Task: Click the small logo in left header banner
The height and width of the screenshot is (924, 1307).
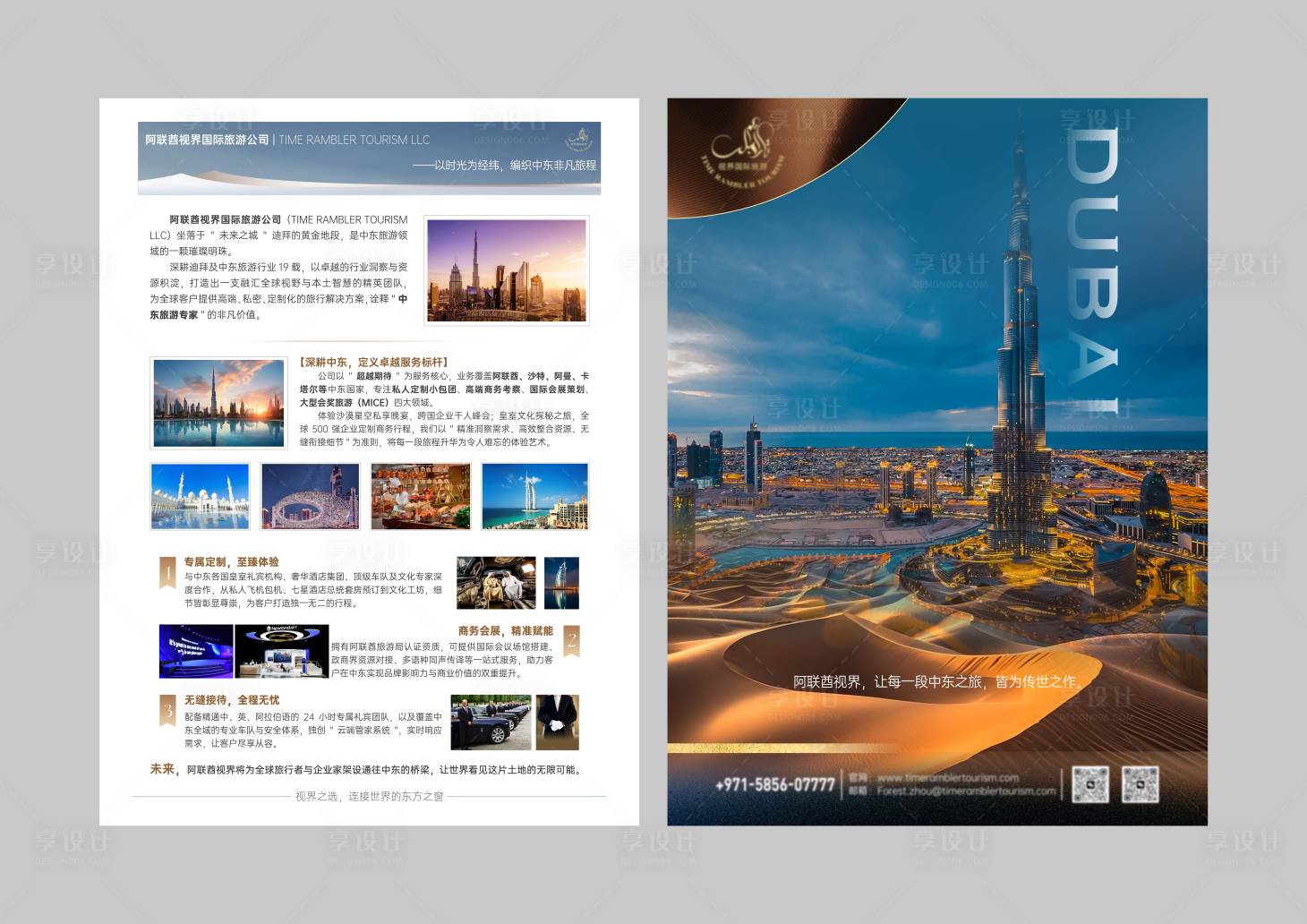Action: (x=578, y=140)
